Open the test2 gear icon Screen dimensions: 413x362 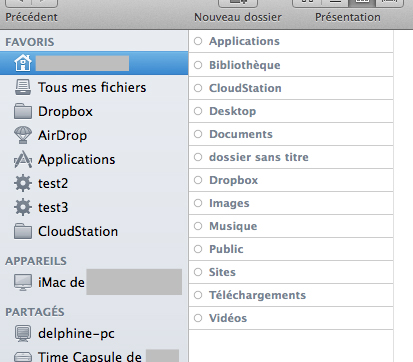click(x=23, y=183)
